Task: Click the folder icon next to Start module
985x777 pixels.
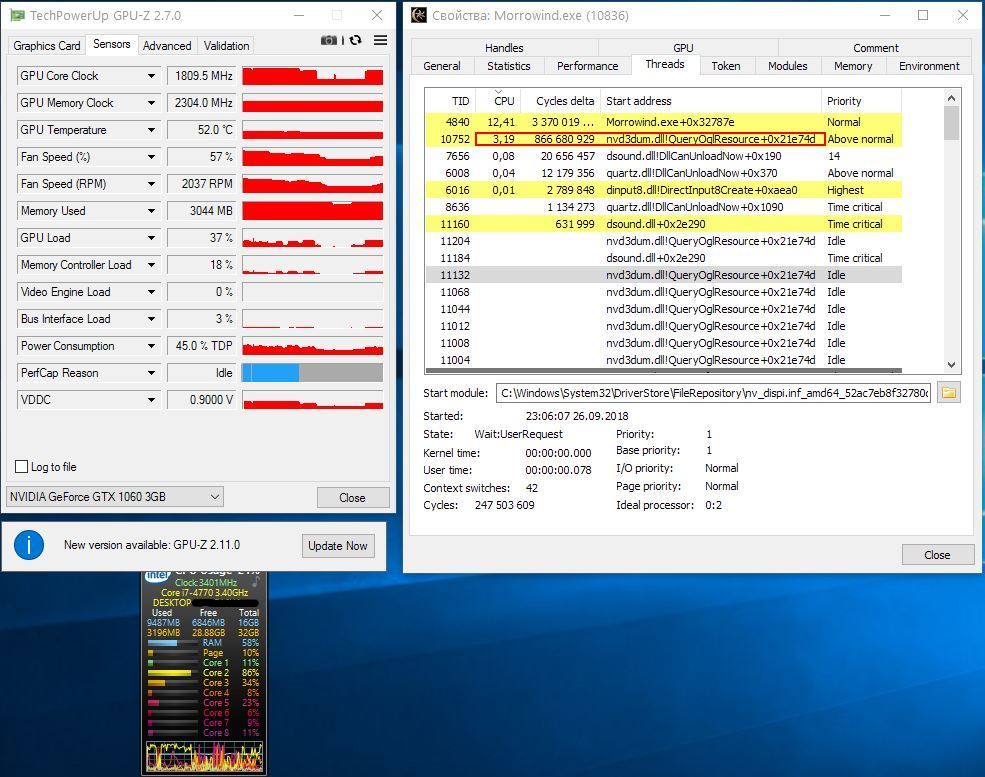Action: (x=949, y=393)
